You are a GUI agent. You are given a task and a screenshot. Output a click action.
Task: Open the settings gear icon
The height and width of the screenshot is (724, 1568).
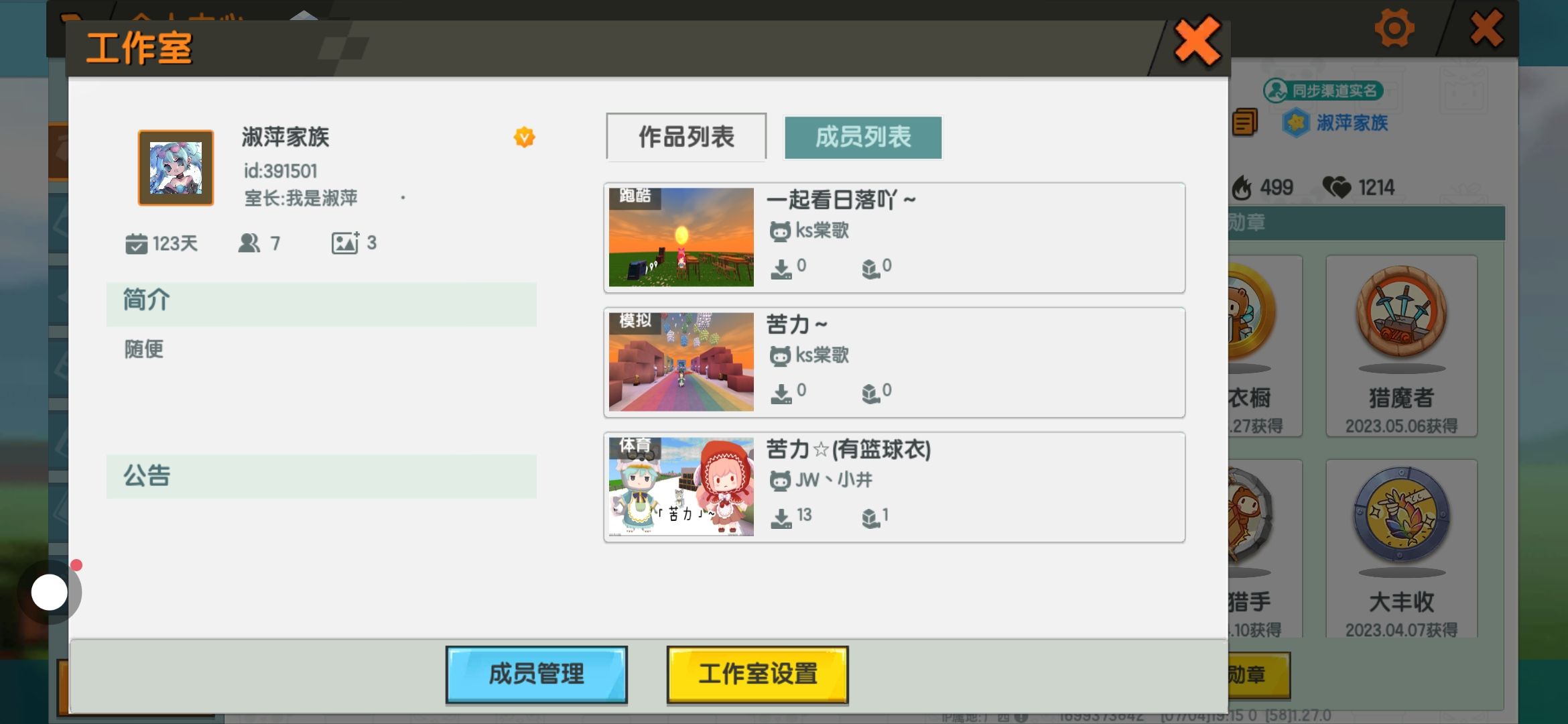(x=1394, y=28)
